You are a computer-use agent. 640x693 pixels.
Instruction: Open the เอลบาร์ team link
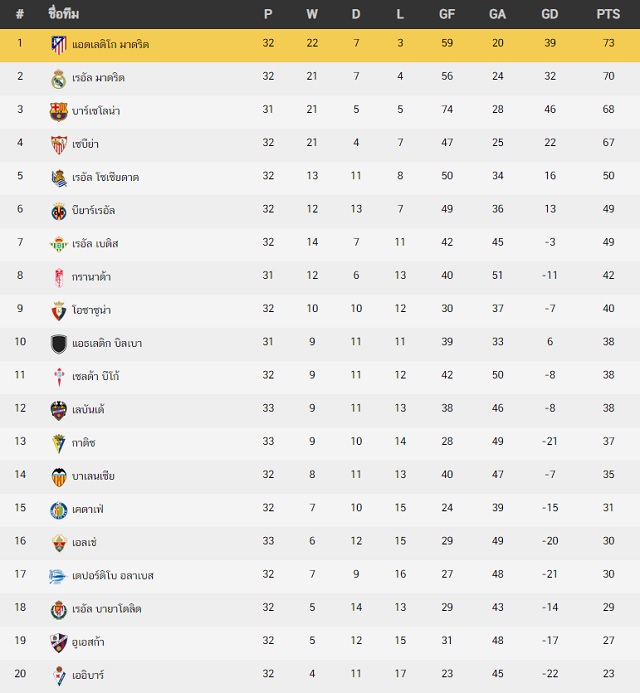coord(88,675)
